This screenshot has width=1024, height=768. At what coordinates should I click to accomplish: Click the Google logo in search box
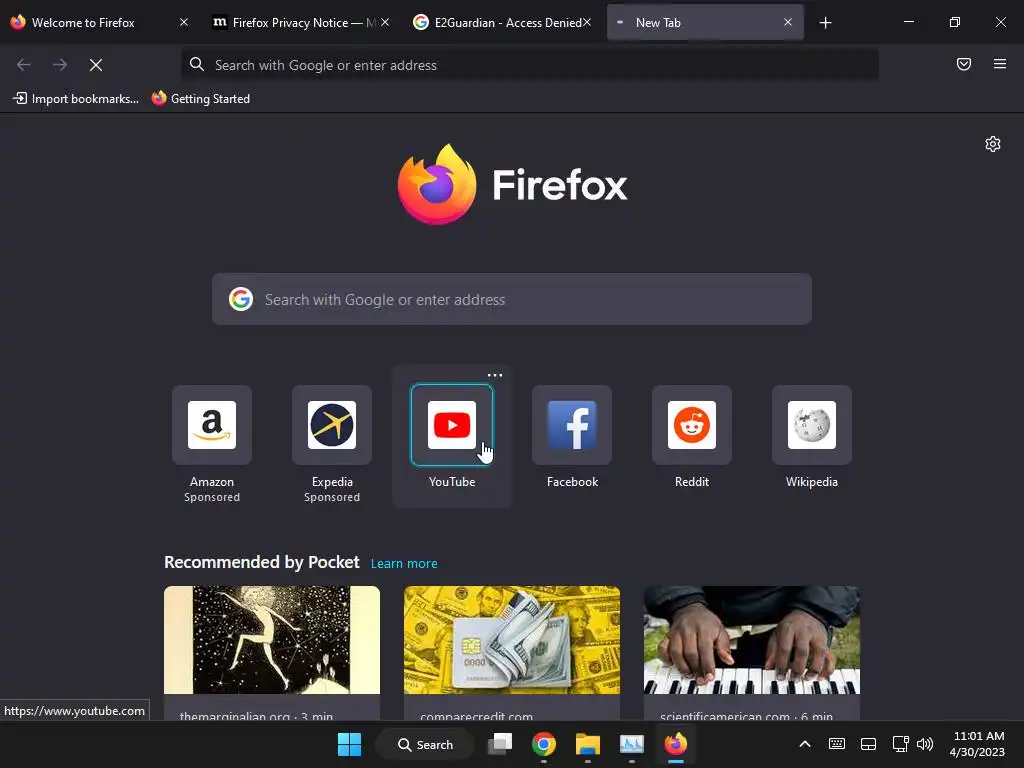click(241, 299)
